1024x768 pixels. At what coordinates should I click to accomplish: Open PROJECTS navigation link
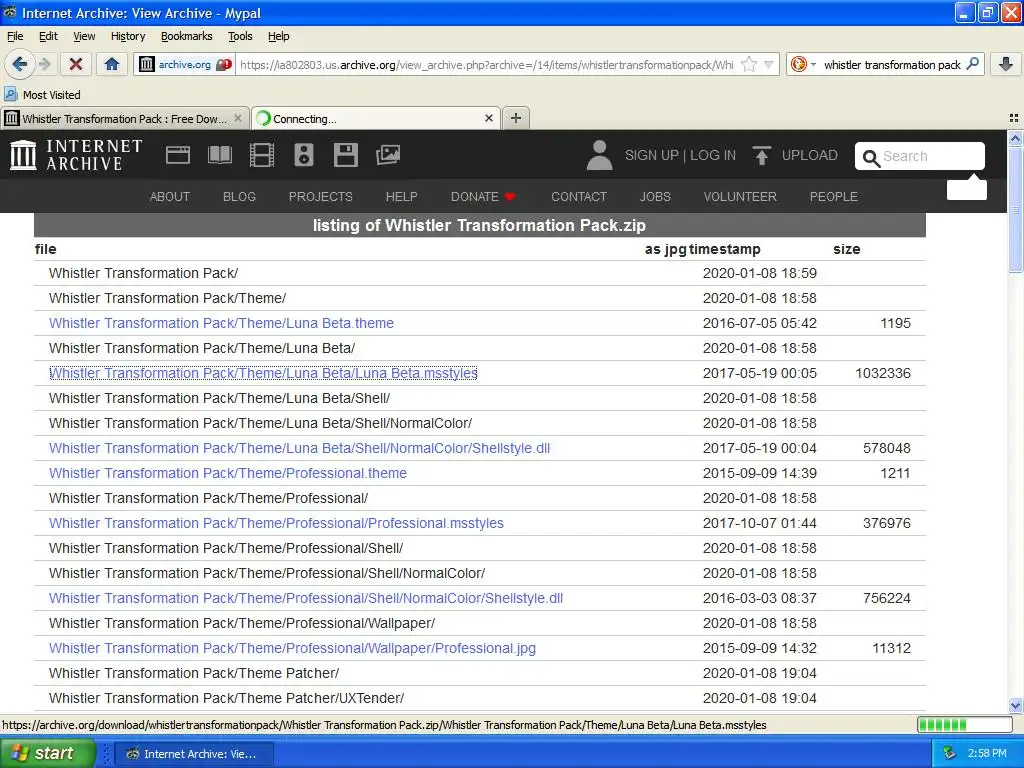click(321, 197)
